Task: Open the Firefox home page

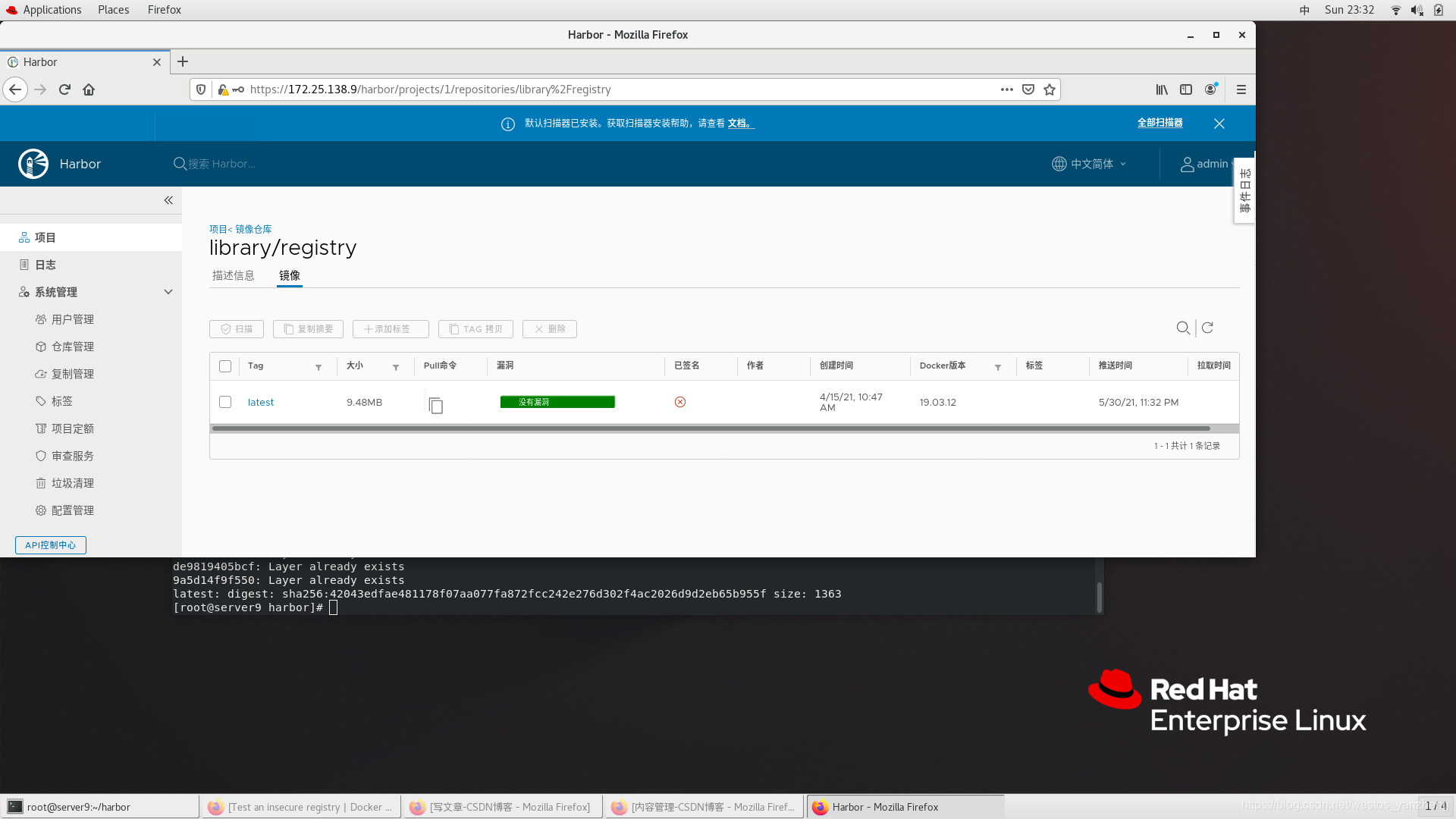Action: pyautogui.click(x=89, y=89)
